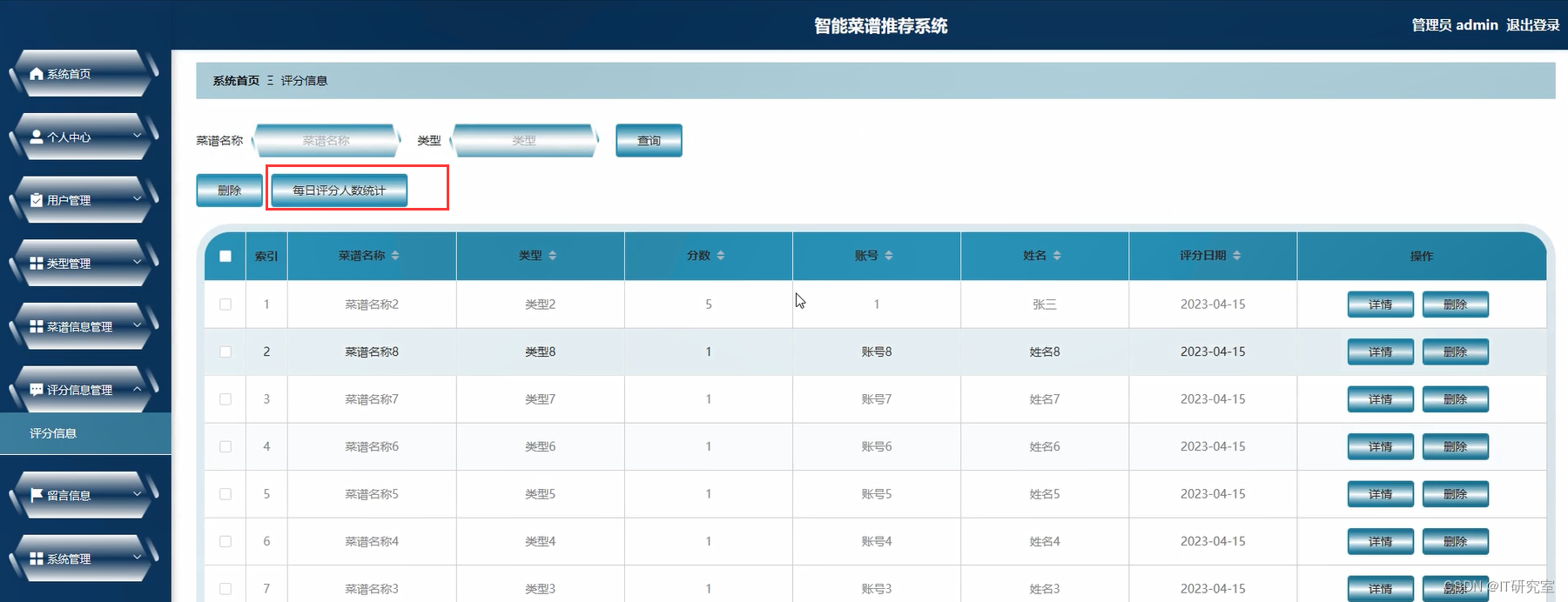Click the cell 姓名7
This screenshot has height=602, width=1568.
click(1045, 399)
